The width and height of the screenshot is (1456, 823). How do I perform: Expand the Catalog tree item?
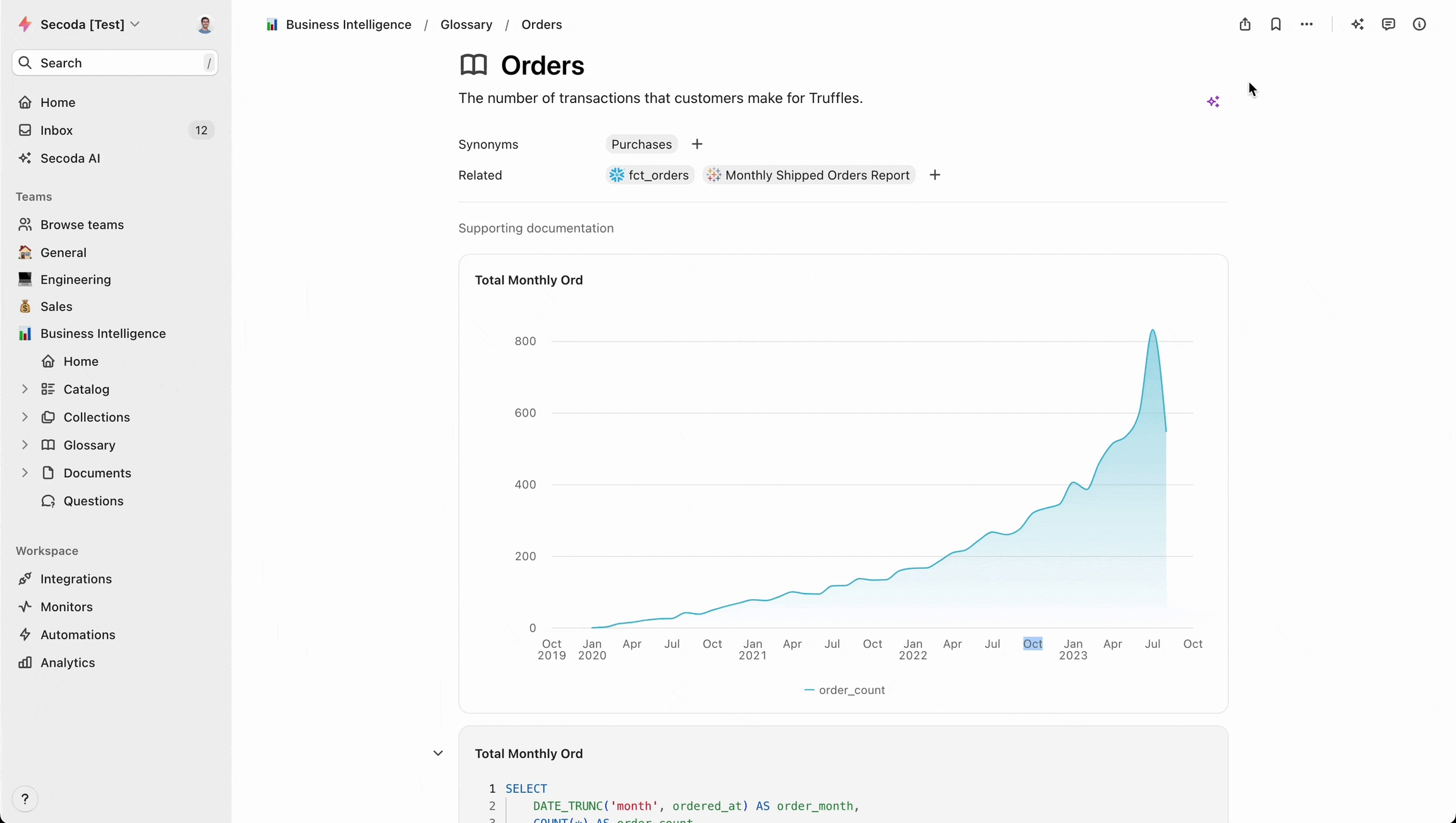click(25, 389)
